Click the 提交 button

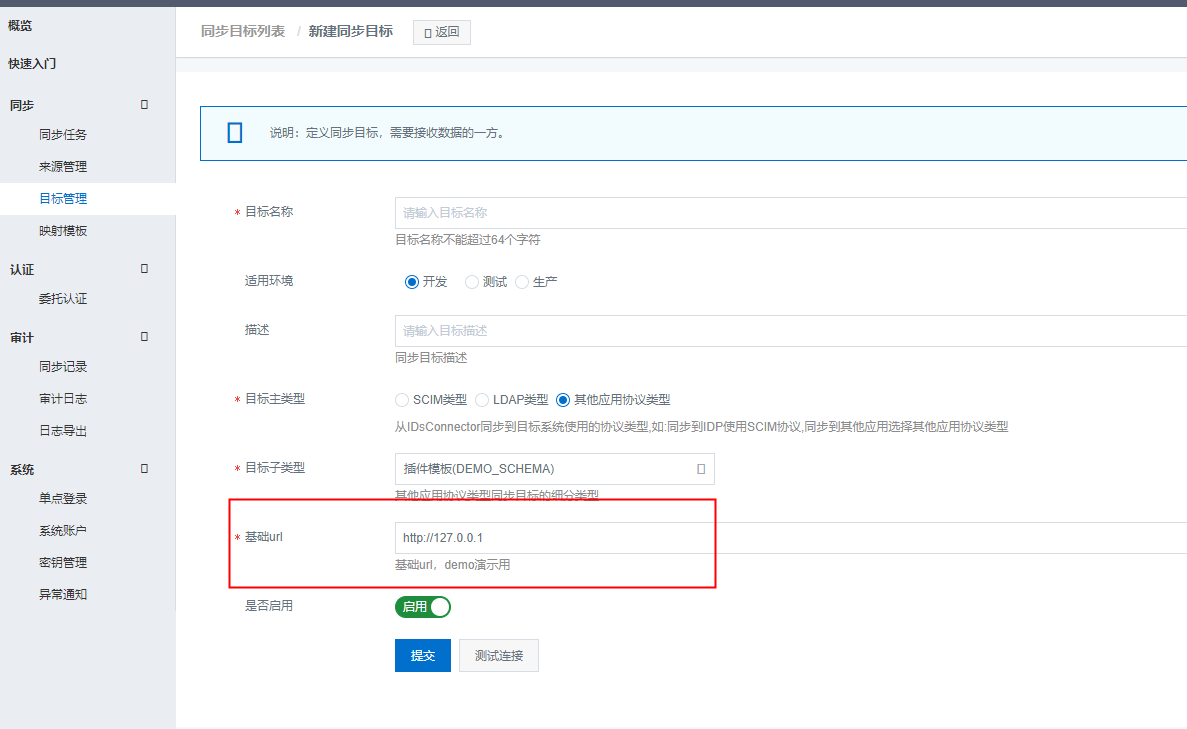pos(422,656)
